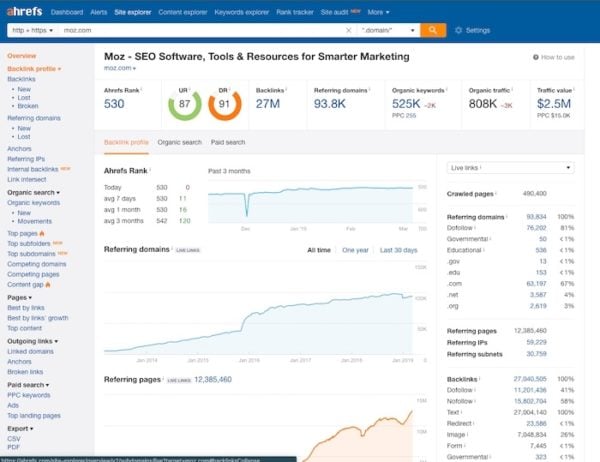Screen dimensions: 600x462
Task: Click the orange search button
Action: tap(433, 30)
